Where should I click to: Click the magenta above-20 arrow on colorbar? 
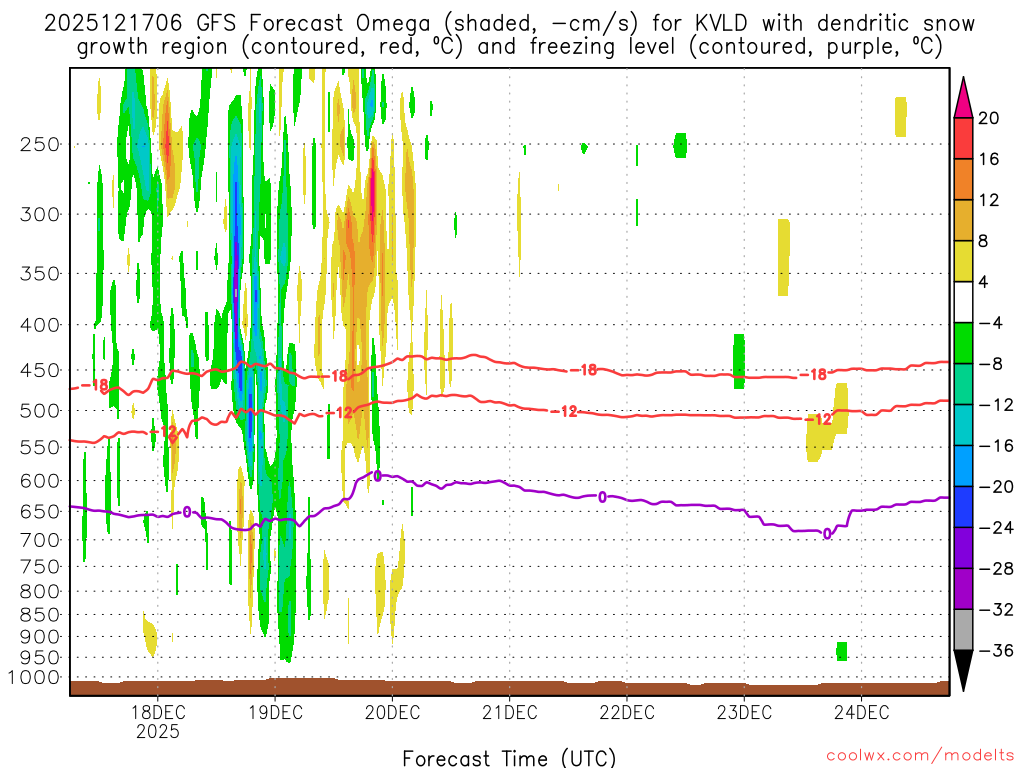963,97
